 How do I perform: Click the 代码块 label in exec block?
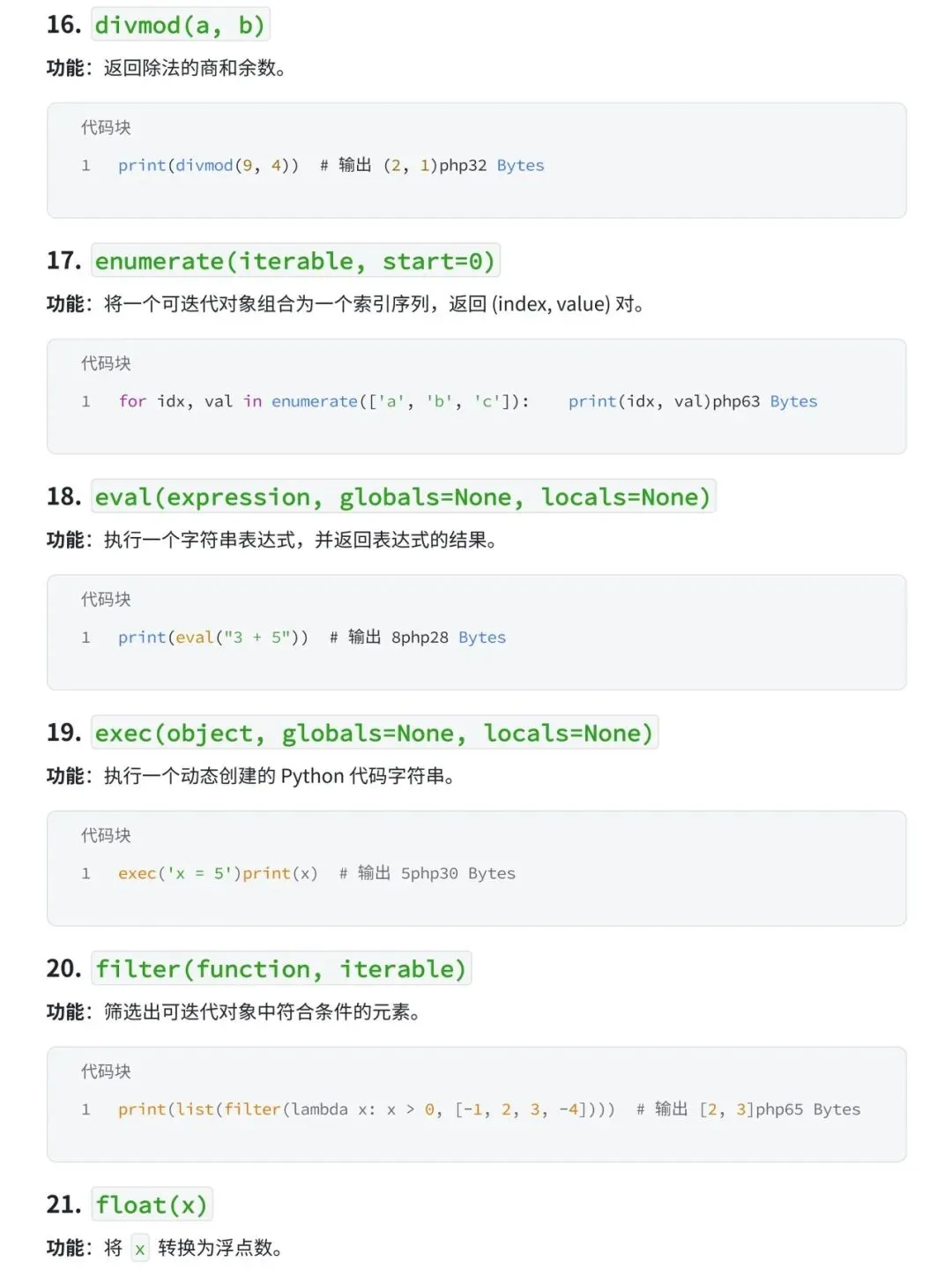[x=106, y=835]
